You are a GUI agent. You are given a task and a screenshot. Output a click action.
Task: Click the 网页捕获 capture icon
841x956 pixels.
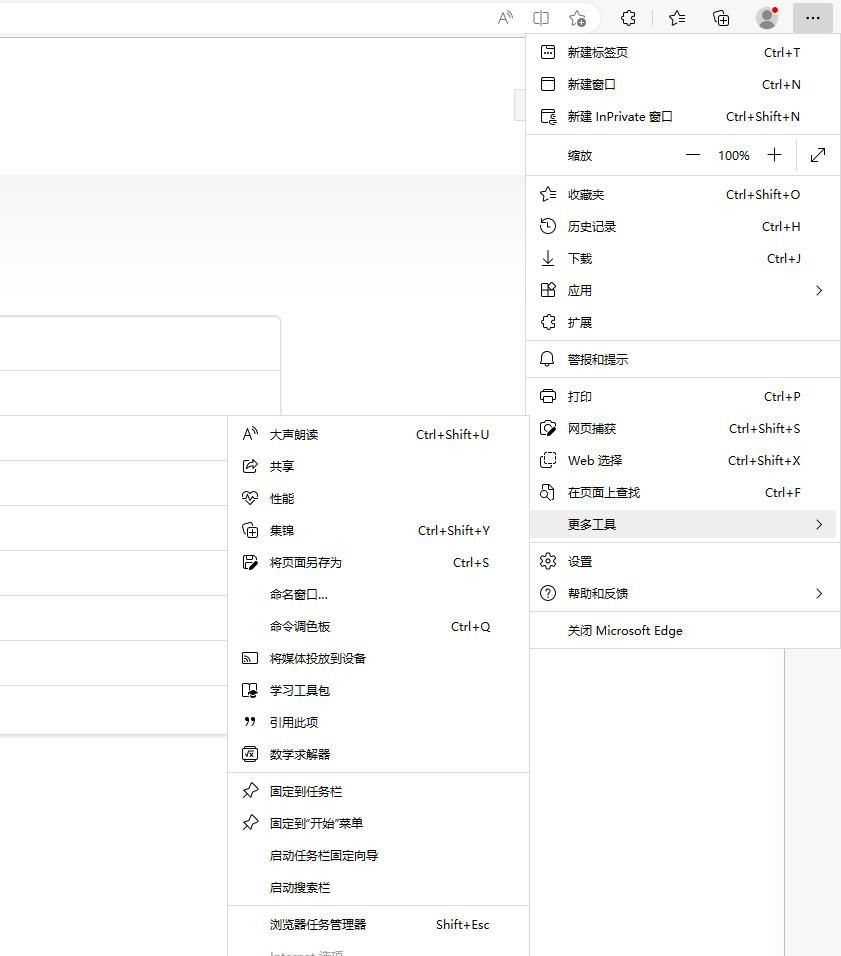pyautogui.click(x=548, y=429)
